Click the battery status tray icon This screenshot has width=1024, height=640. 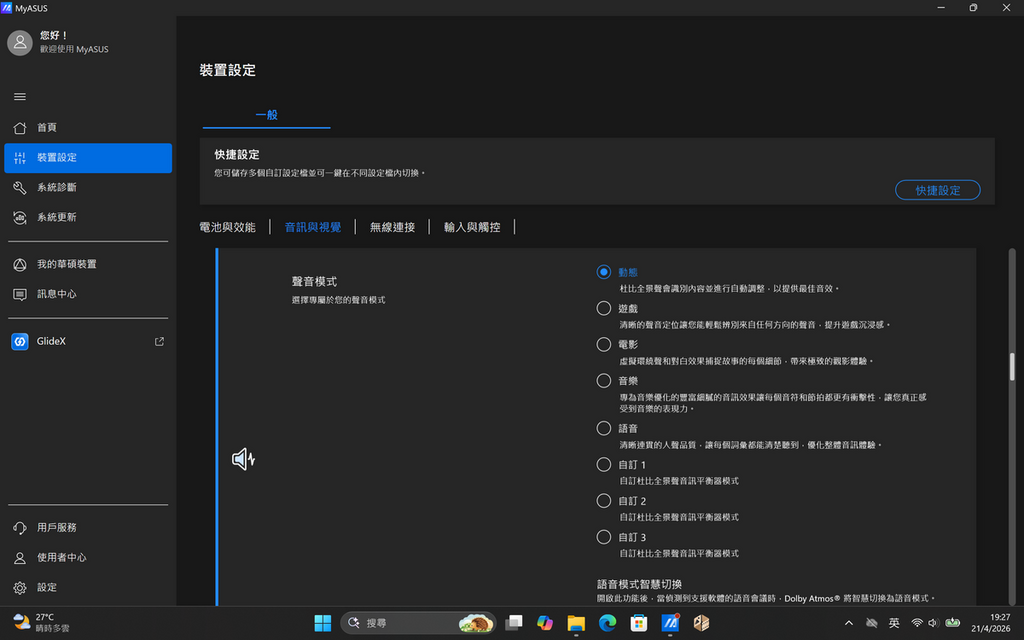(953, 623)
